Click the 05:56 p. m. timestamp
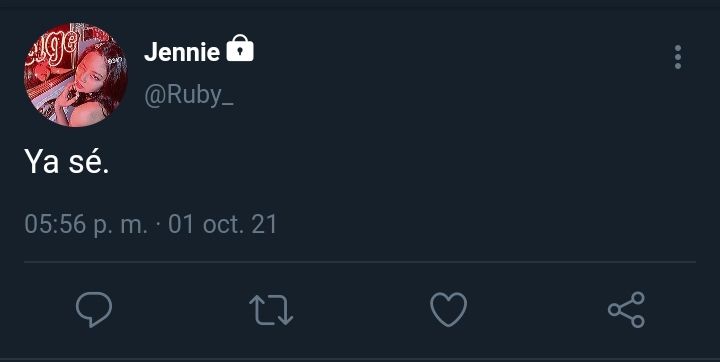The width and height of the screenshot is (720, 362). point(86,224)
